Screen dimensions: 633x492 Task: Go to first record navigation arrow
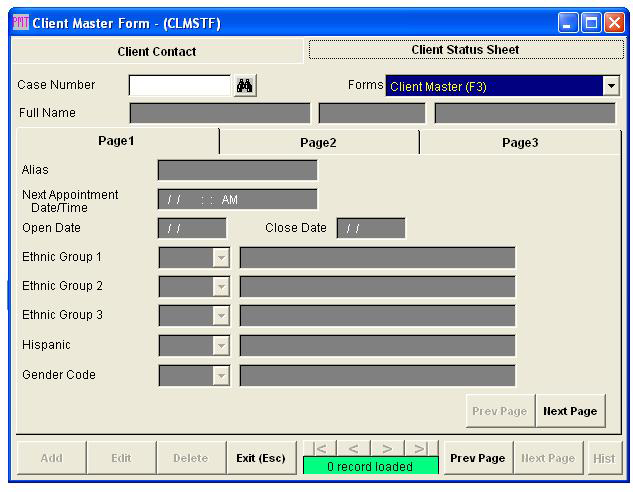[320, 448]
